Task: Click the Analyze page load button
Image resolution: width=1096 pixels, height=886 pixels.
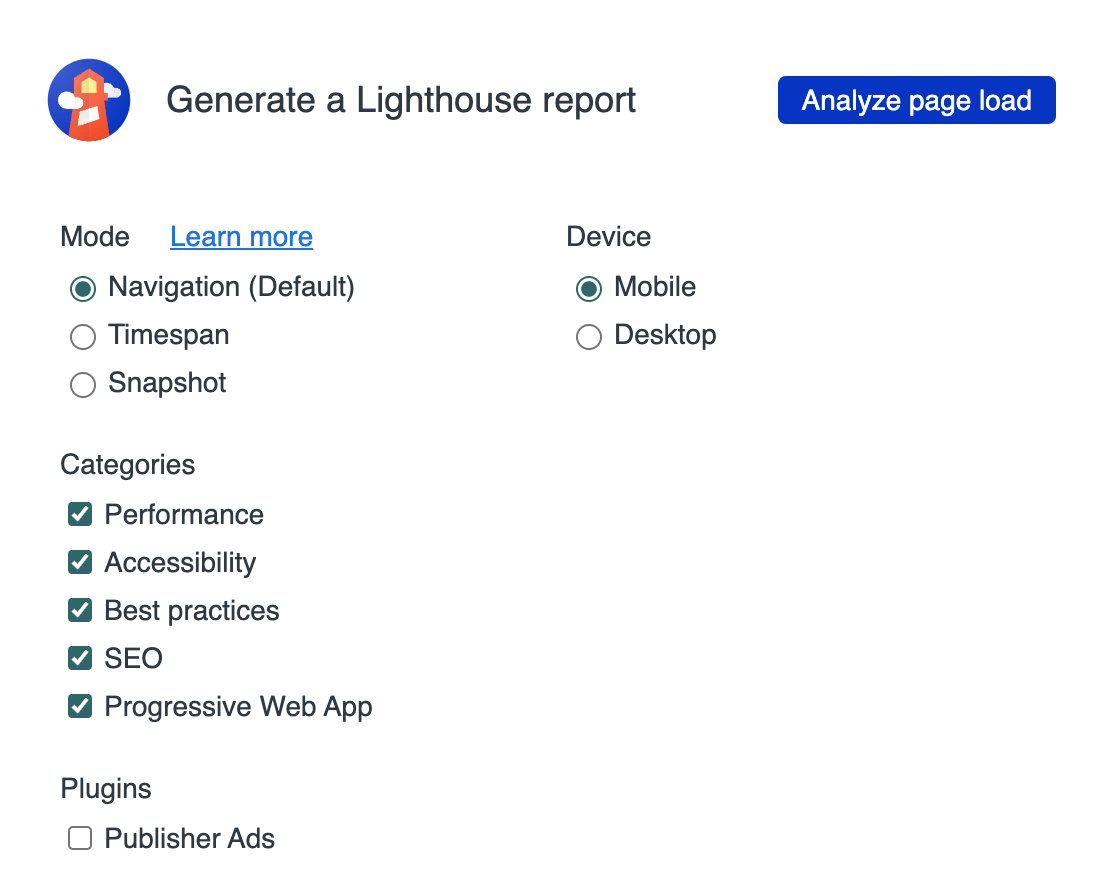Action: point(916,100)
